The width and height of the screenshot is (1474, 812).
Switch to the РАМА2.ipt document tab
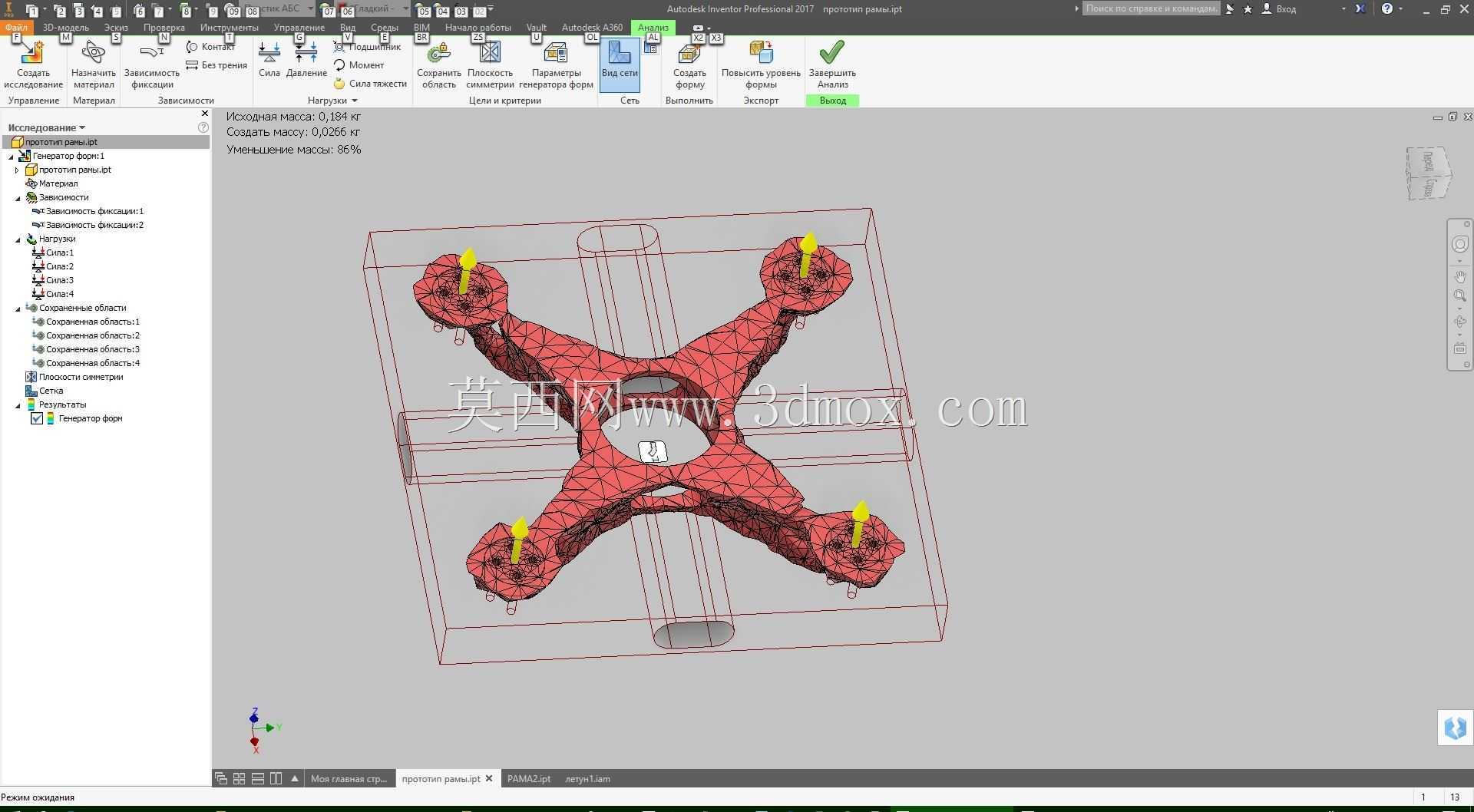(529, 778)
